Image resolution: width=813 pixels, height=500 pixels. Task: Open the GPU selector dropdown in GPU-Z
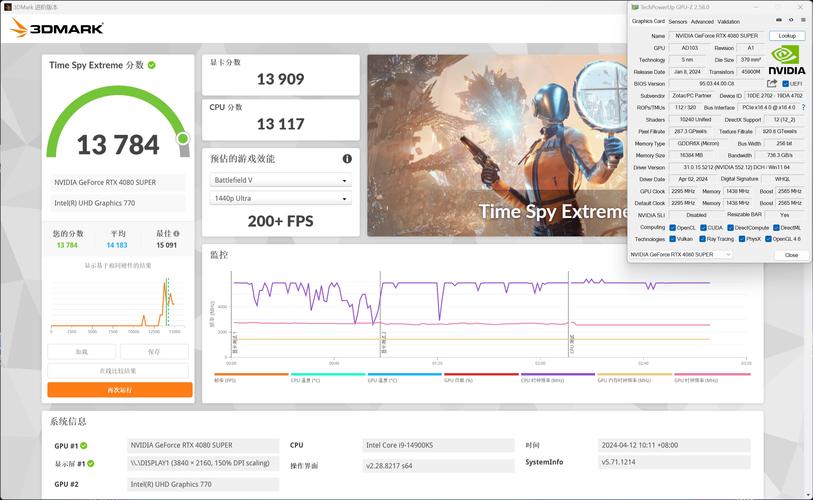click(x=682, y=255)
